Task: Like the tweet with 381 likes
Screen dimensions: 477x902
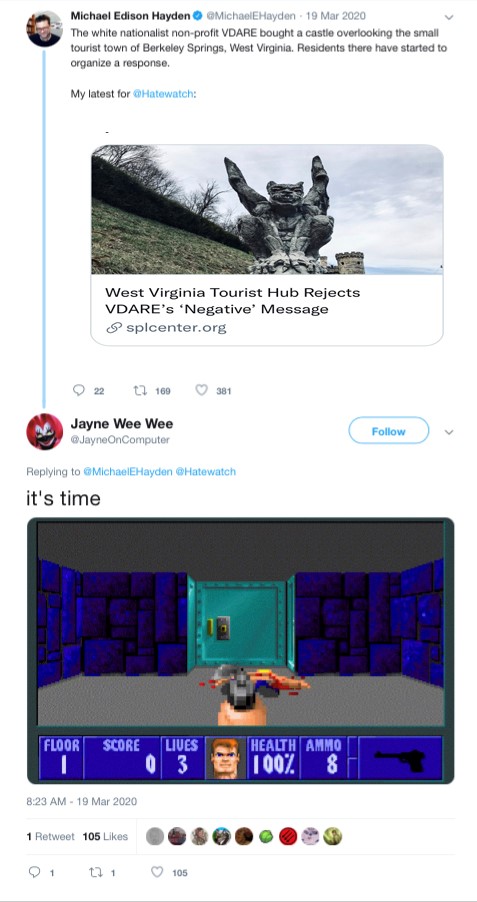Action: coord(201,390)
